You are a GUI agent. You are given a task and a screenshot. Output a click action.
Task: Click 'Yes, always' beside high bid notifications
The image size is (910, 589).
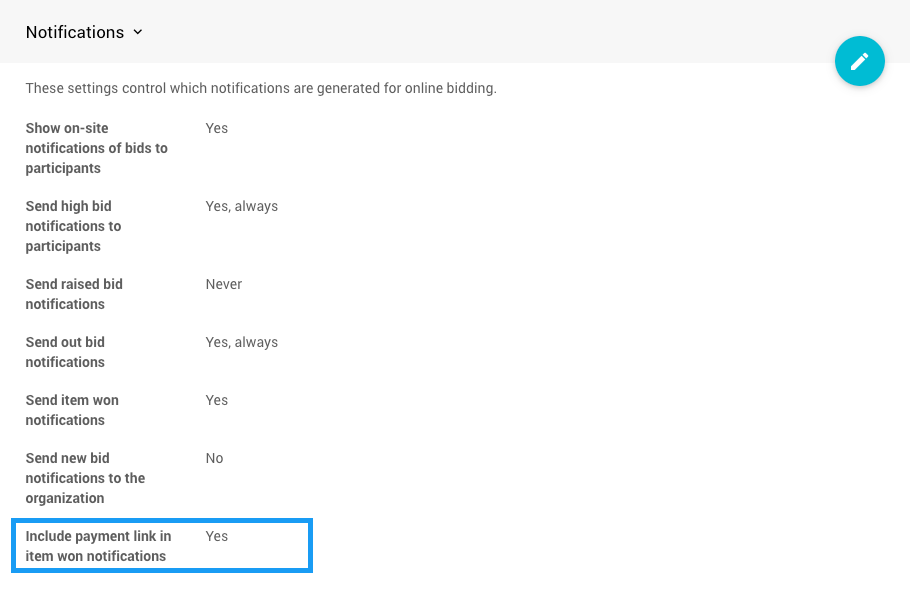pyautogui.click(x=241, y=206)
